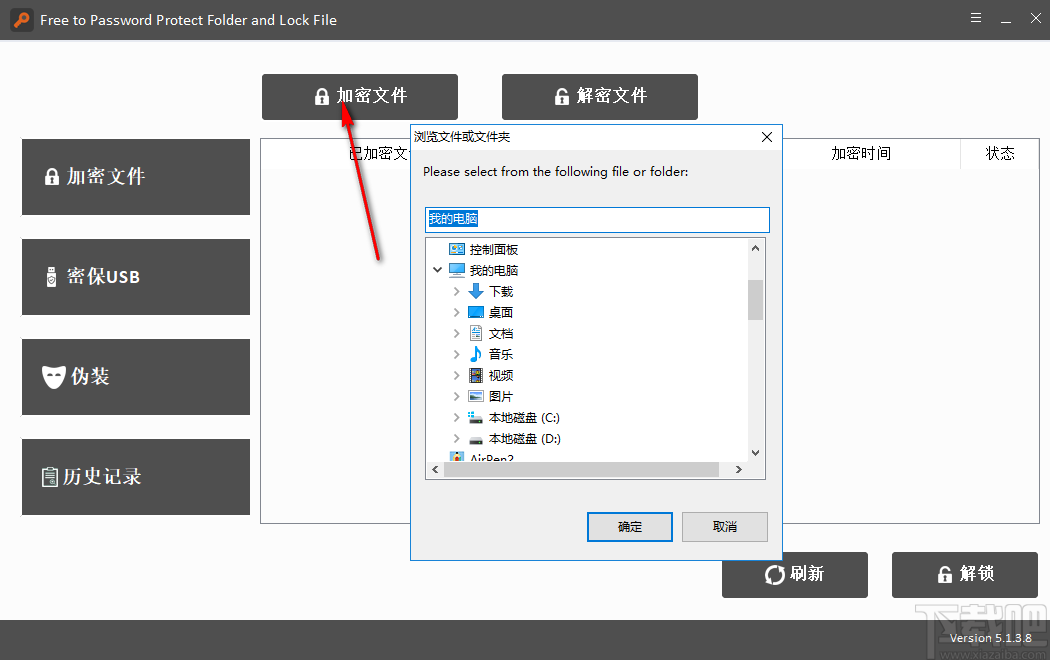Open the 历史记录 history panel
Screen dimensions: 1050x660
[x=135, y=477]
